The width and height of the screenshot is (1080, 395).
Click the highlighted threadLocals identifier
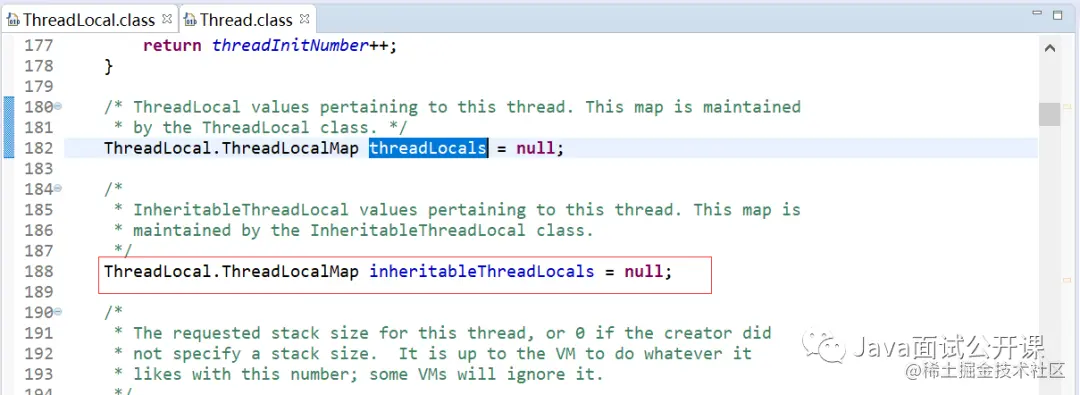428,148
